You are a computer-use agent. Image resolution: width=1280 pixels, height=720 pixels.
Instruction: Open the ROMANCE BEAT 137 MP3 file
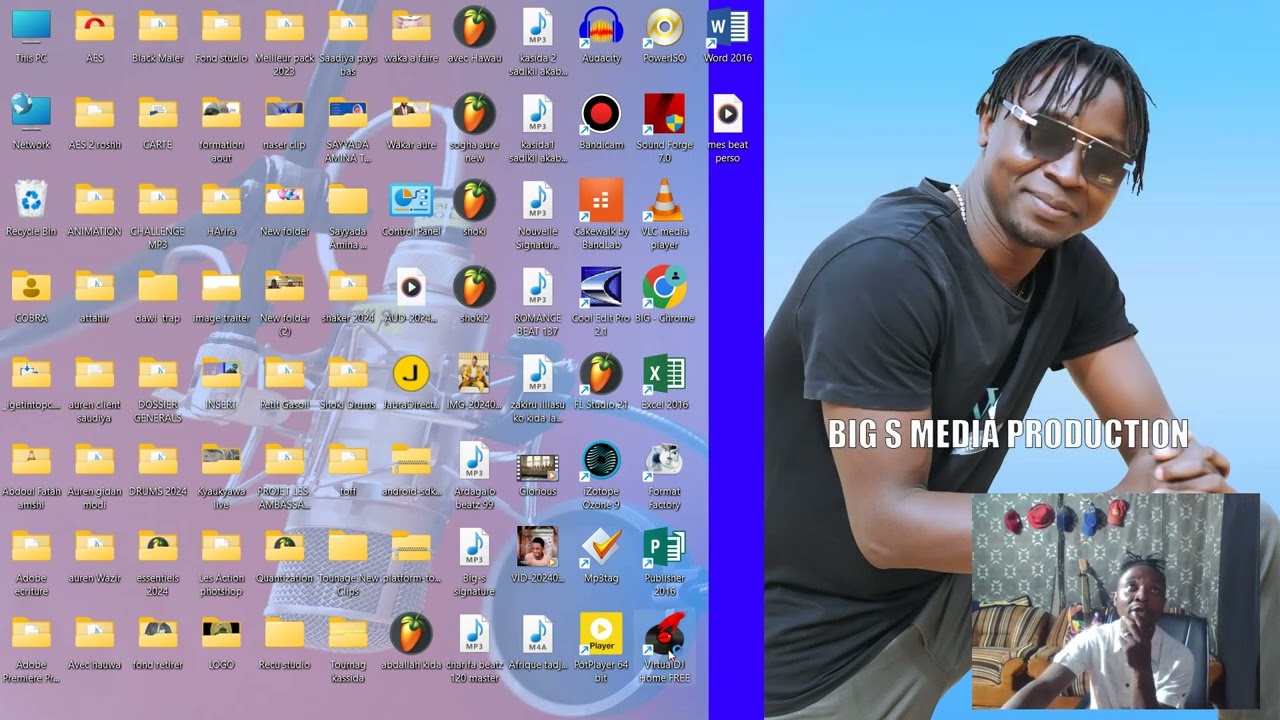pos(538,288)
